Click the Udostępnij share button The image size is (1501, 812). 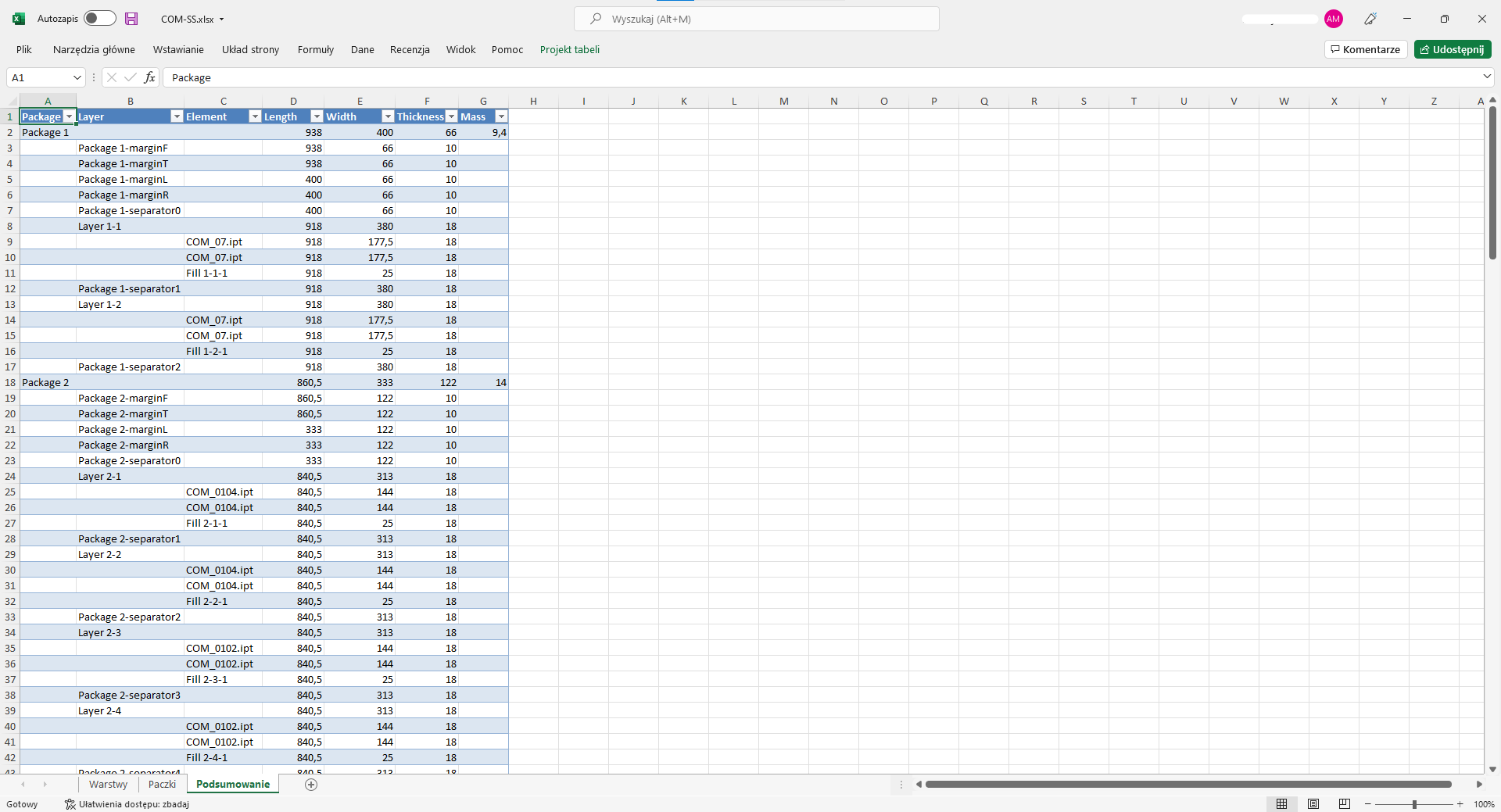(1453, 50)
